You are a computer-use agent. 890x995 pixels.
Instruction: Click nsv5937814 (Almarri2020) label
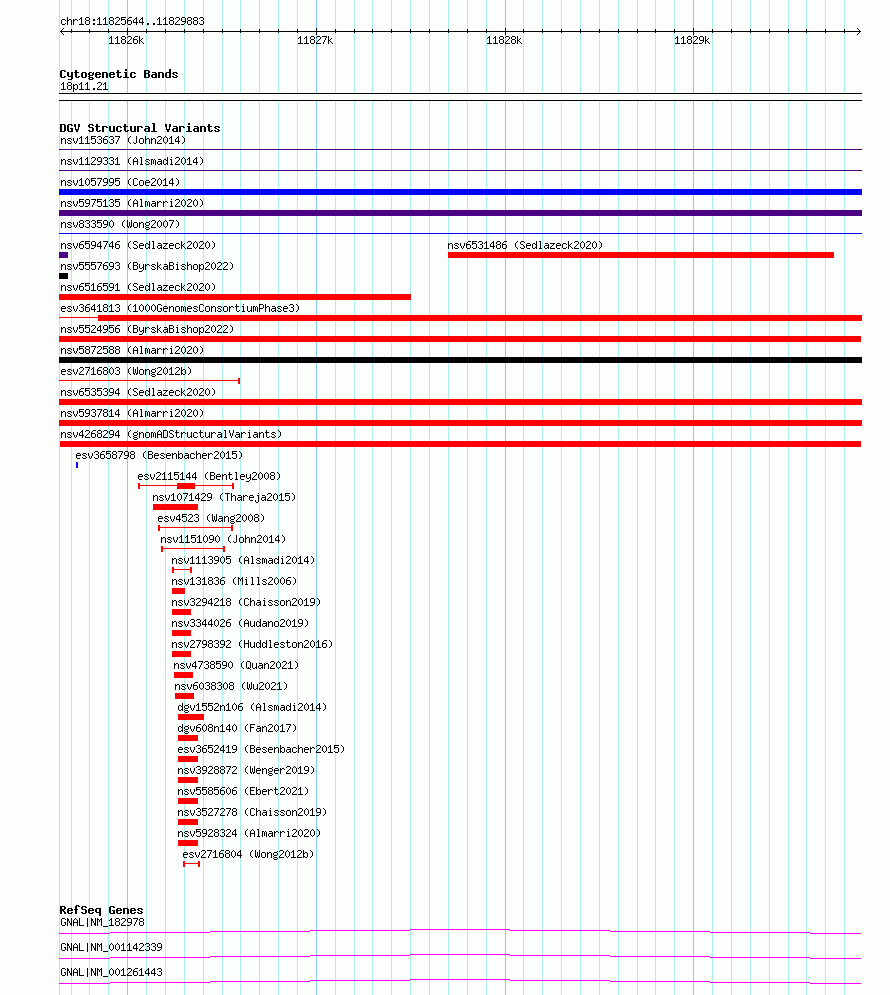tap(132, 413)
